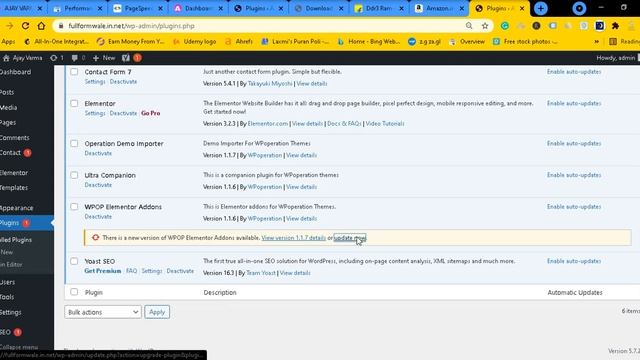Close the Download browser tab
The height and width of the screenshot is (360, 640).
coord(341,8)
